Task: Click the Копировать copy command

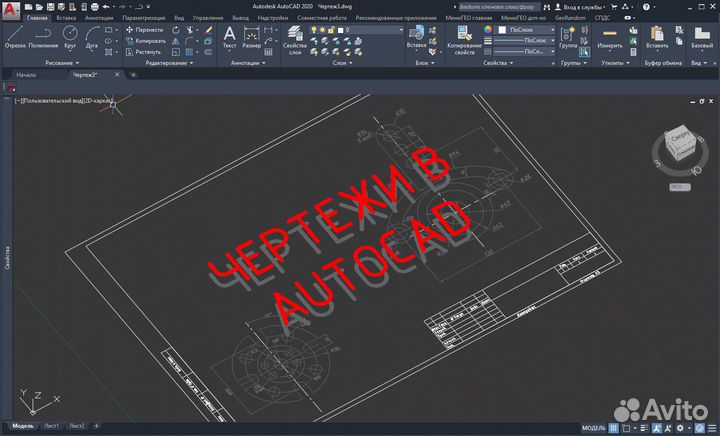Action: 146,41
